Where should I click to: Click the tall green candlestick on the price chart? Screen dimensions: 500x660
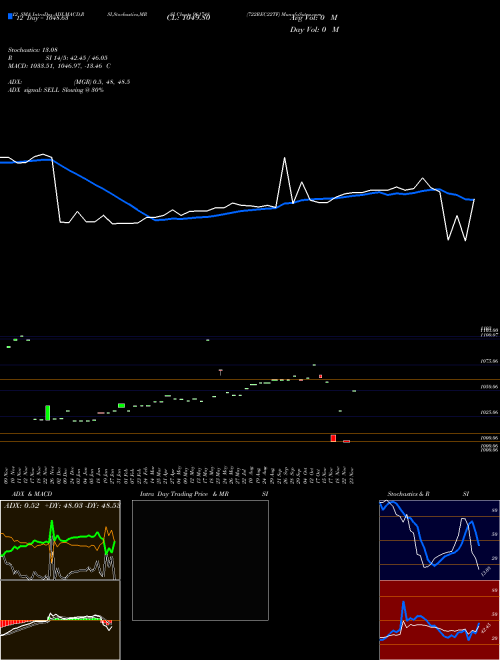point(48,412)
